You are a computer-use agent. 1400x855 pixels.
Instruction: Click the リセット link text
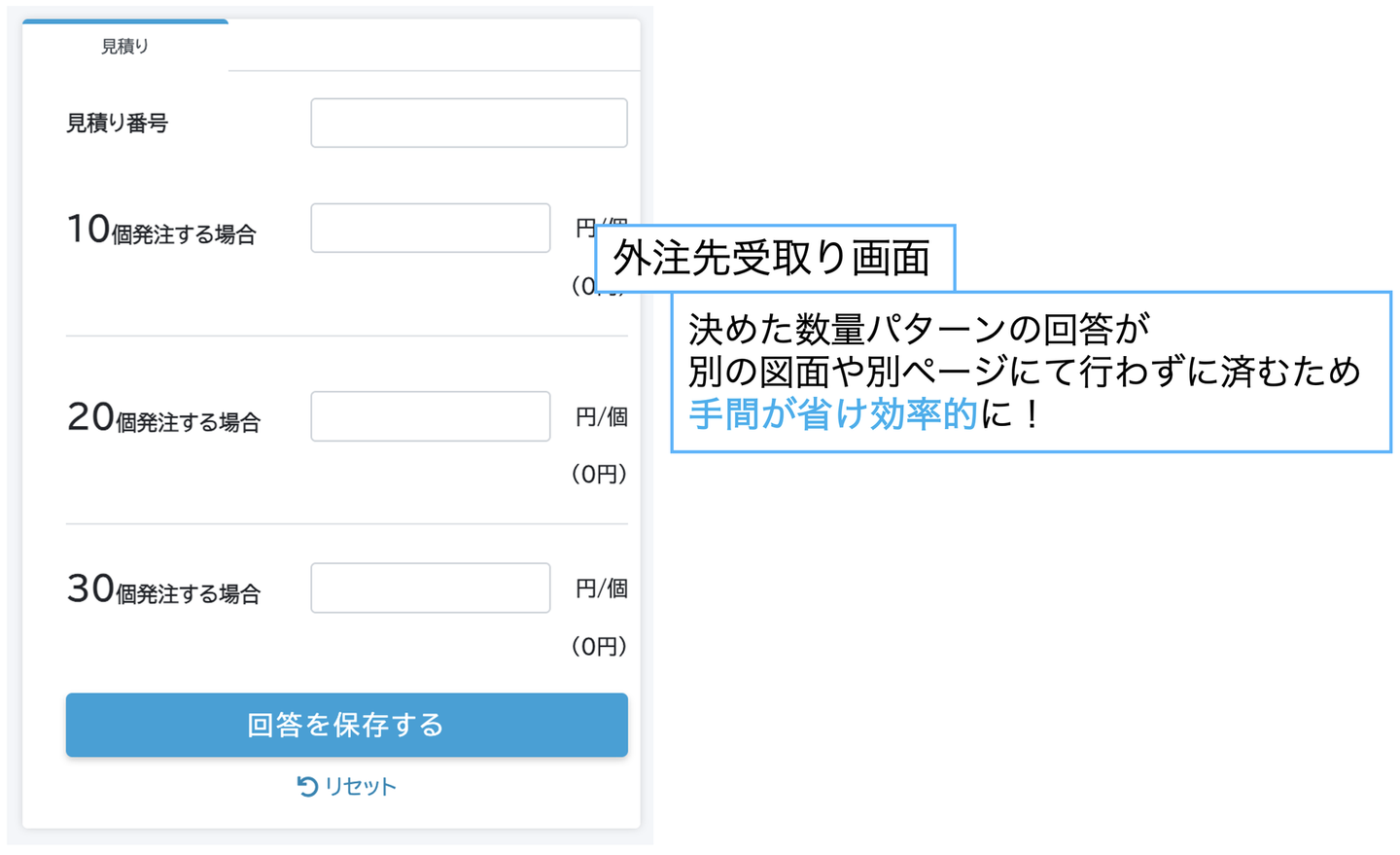360,786
